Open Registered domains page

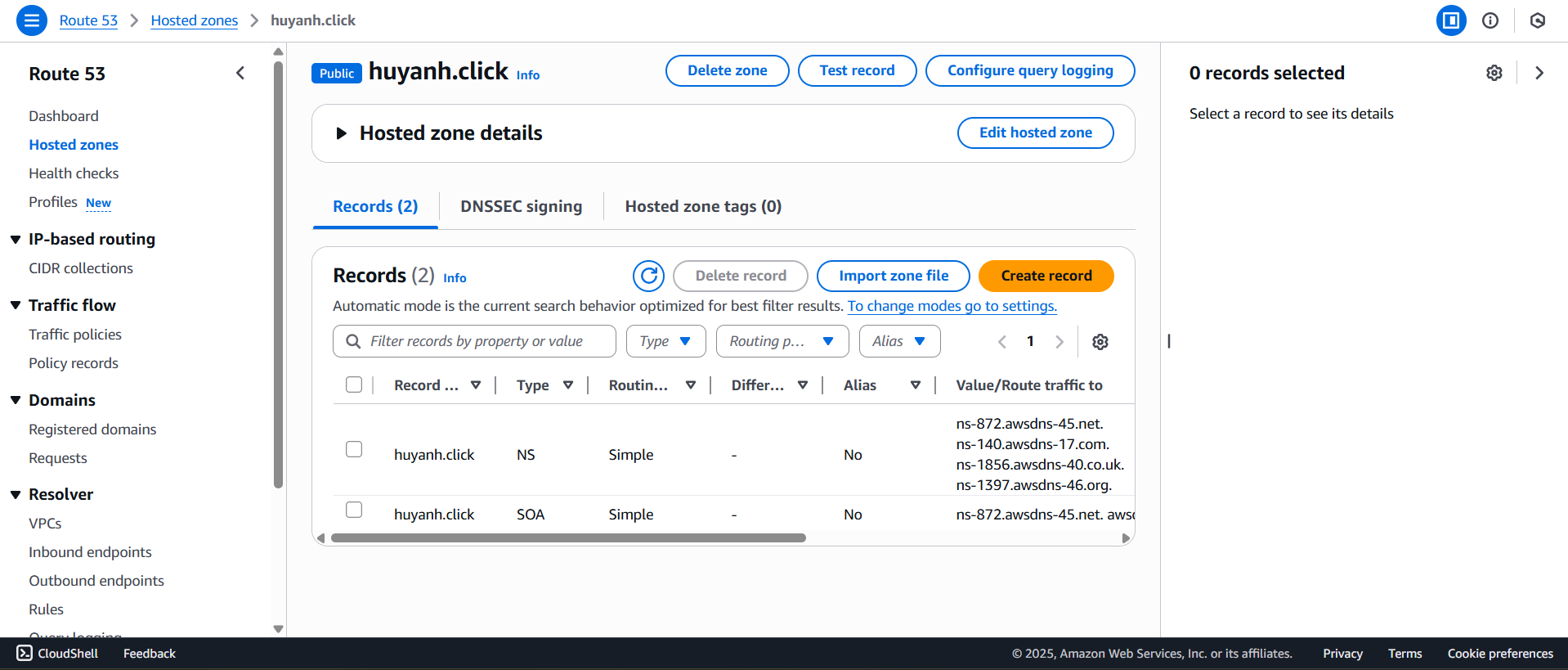click(x=92, y=429)
